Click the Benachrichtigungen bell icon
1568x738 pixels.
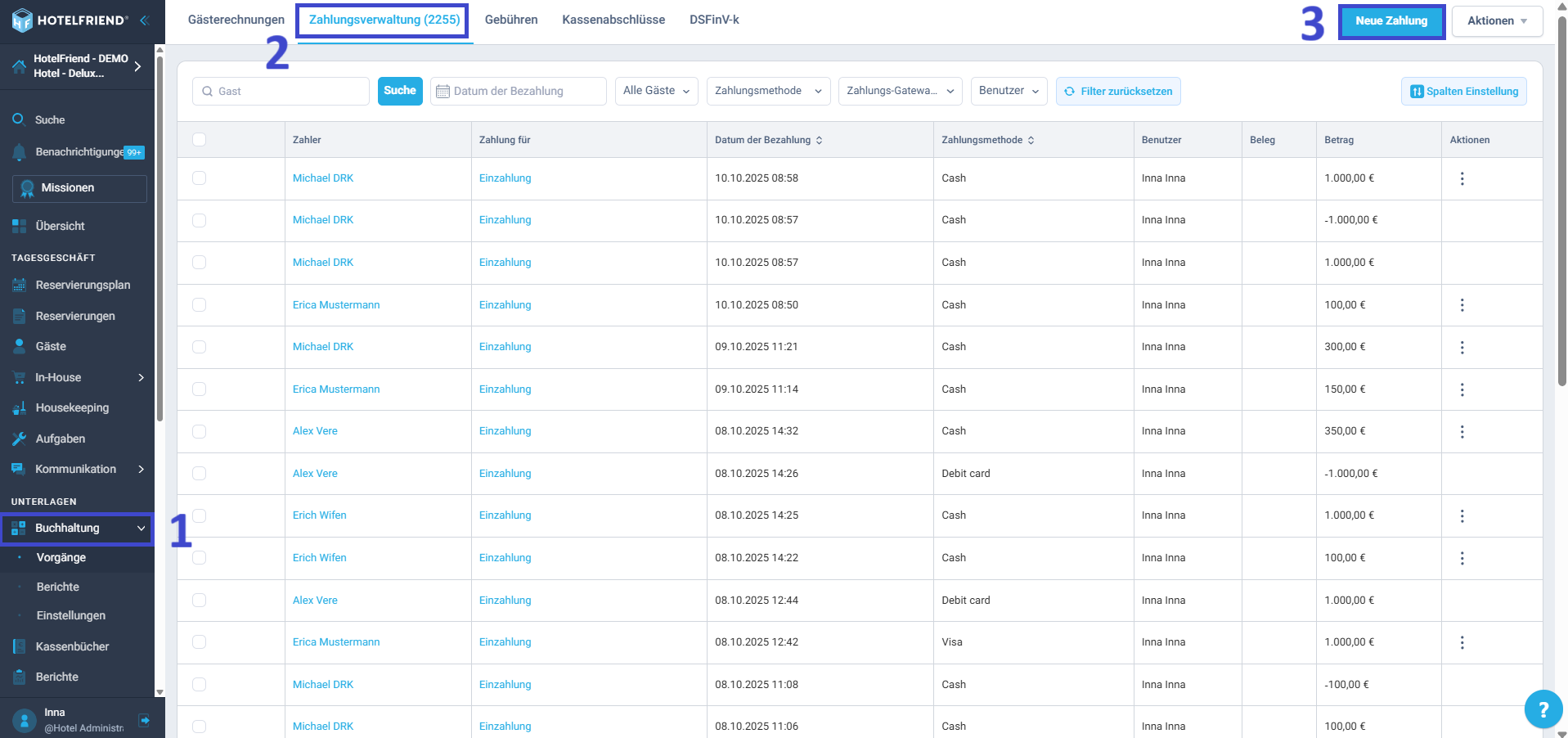click(x=19, y=152)
